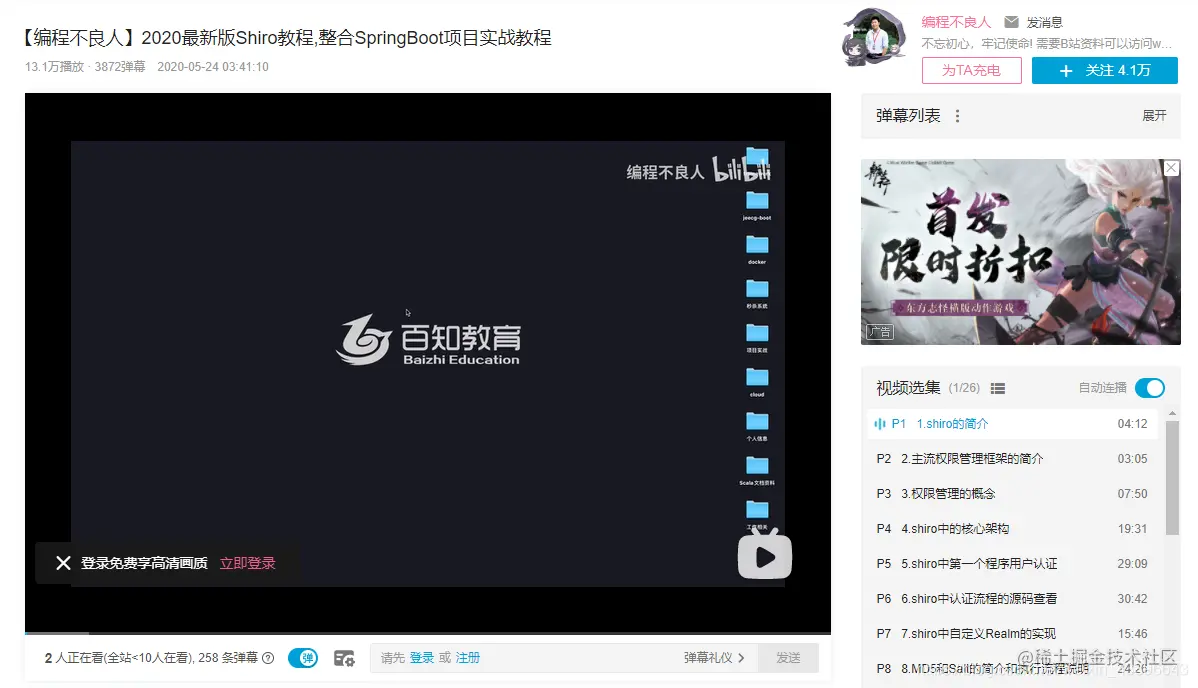Click 登录 link in danmaku input
This screenshot has height=688, width=1198.
(x=422, y=658)
